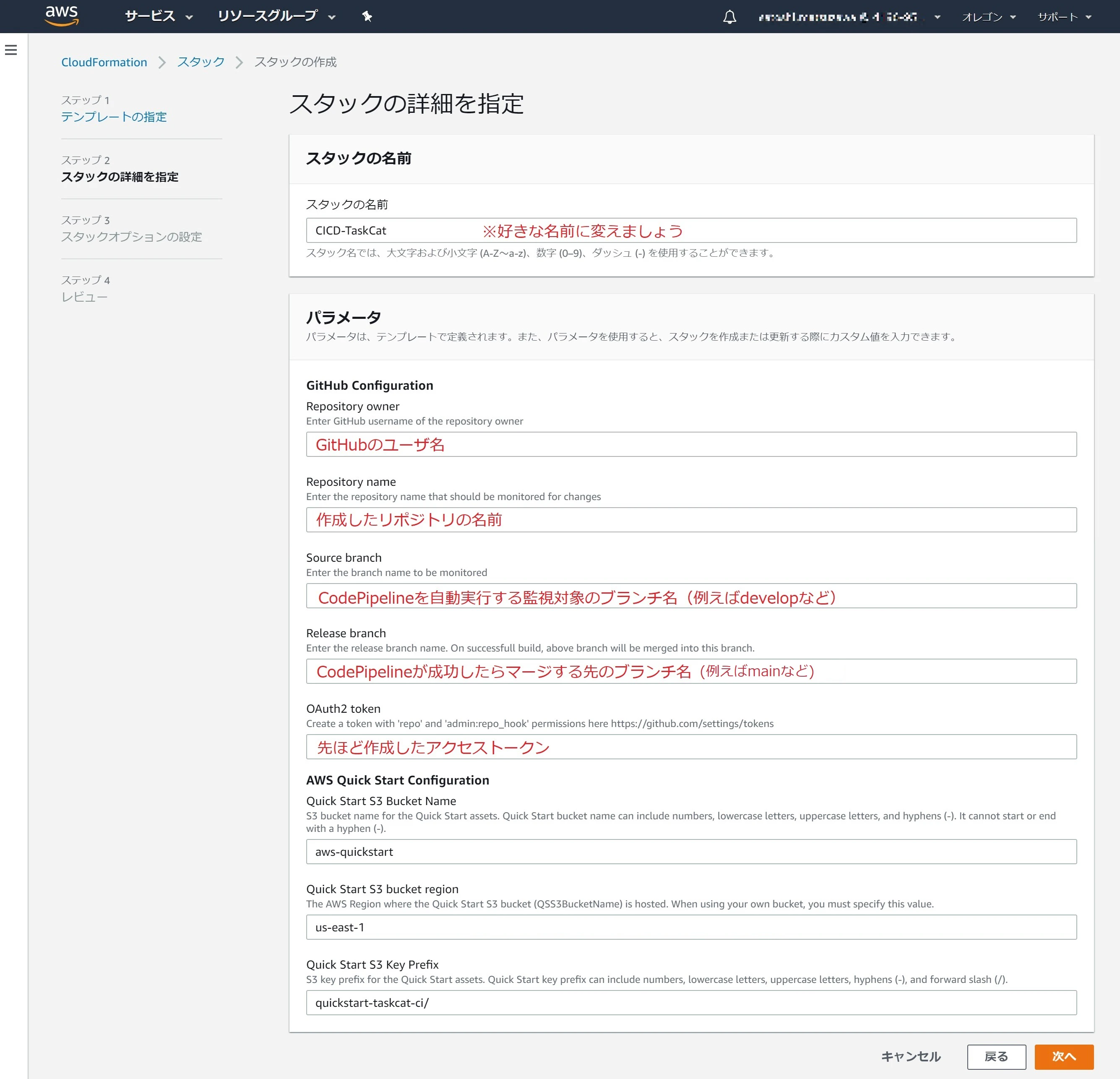Focus the OAuth2 token input field
This screenshot has height=1079, width=1120.
[691, 746]
